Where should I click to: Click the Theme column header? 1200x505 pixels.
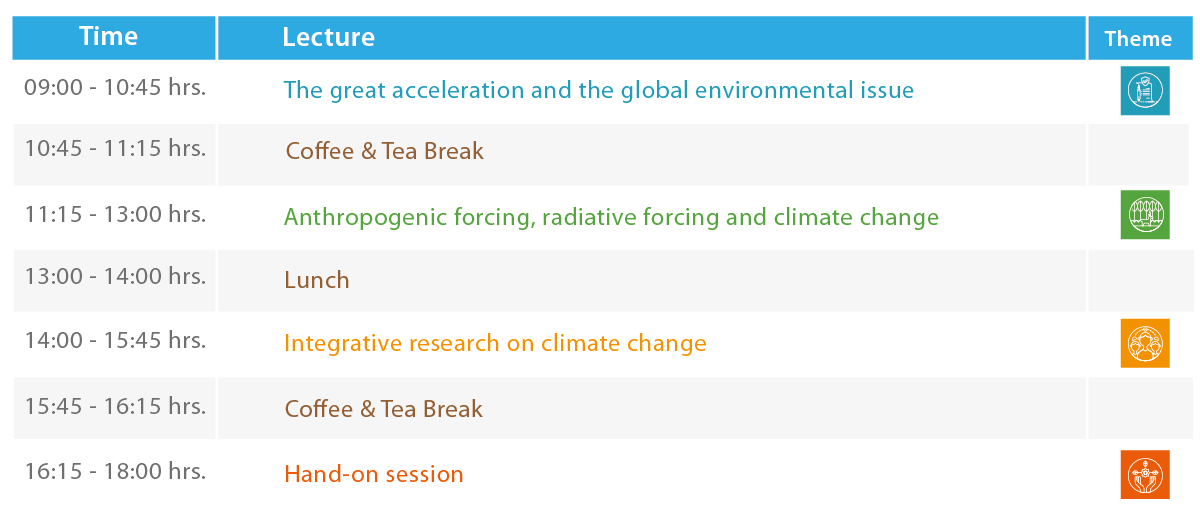click(1139, 38)
